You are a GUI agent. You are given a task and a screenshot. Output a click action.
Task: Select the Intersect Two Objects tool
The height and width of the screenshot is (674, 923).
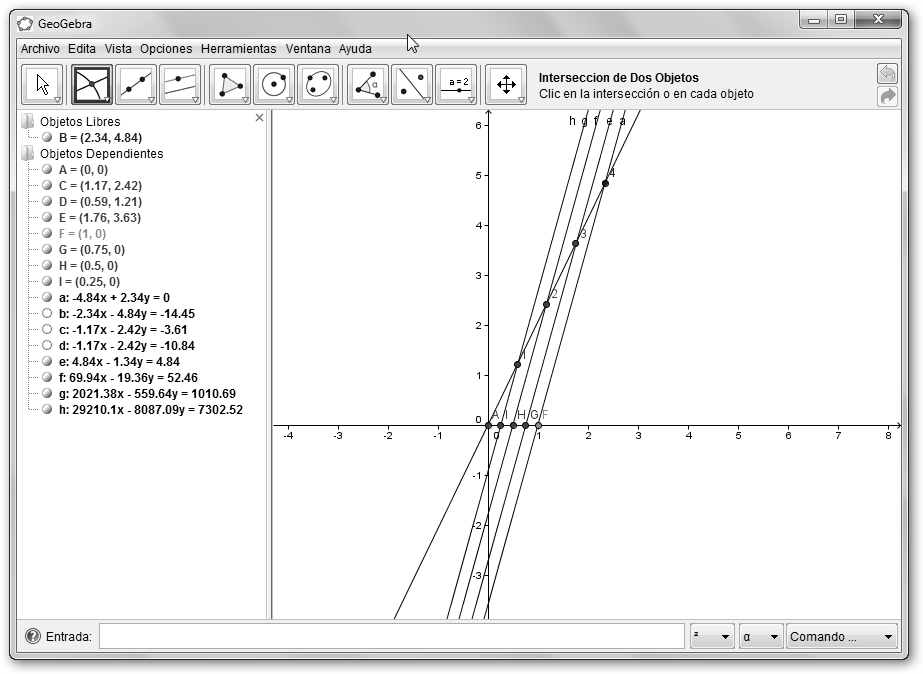92,85
